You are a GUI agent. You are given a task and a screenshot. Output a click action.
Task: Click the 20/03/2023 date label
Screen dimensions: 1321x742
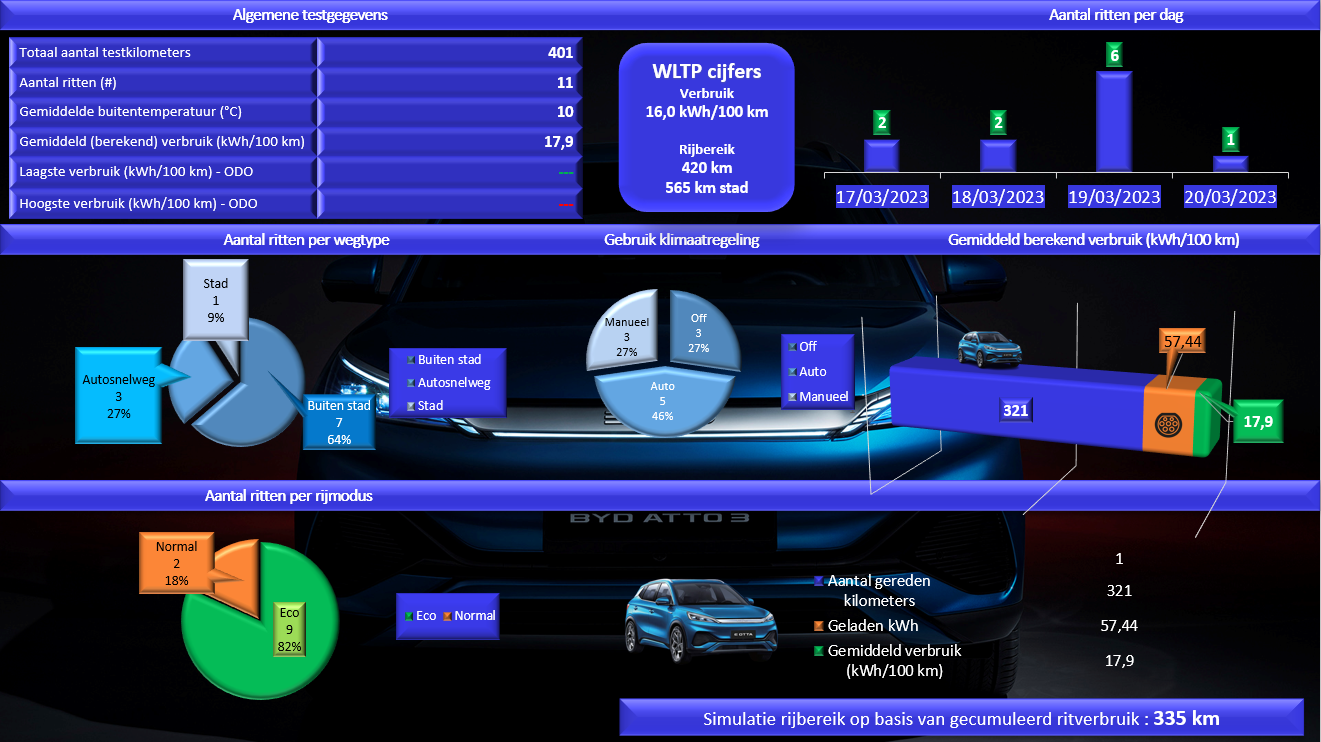pyautogui.click(x=1230, y=196)
